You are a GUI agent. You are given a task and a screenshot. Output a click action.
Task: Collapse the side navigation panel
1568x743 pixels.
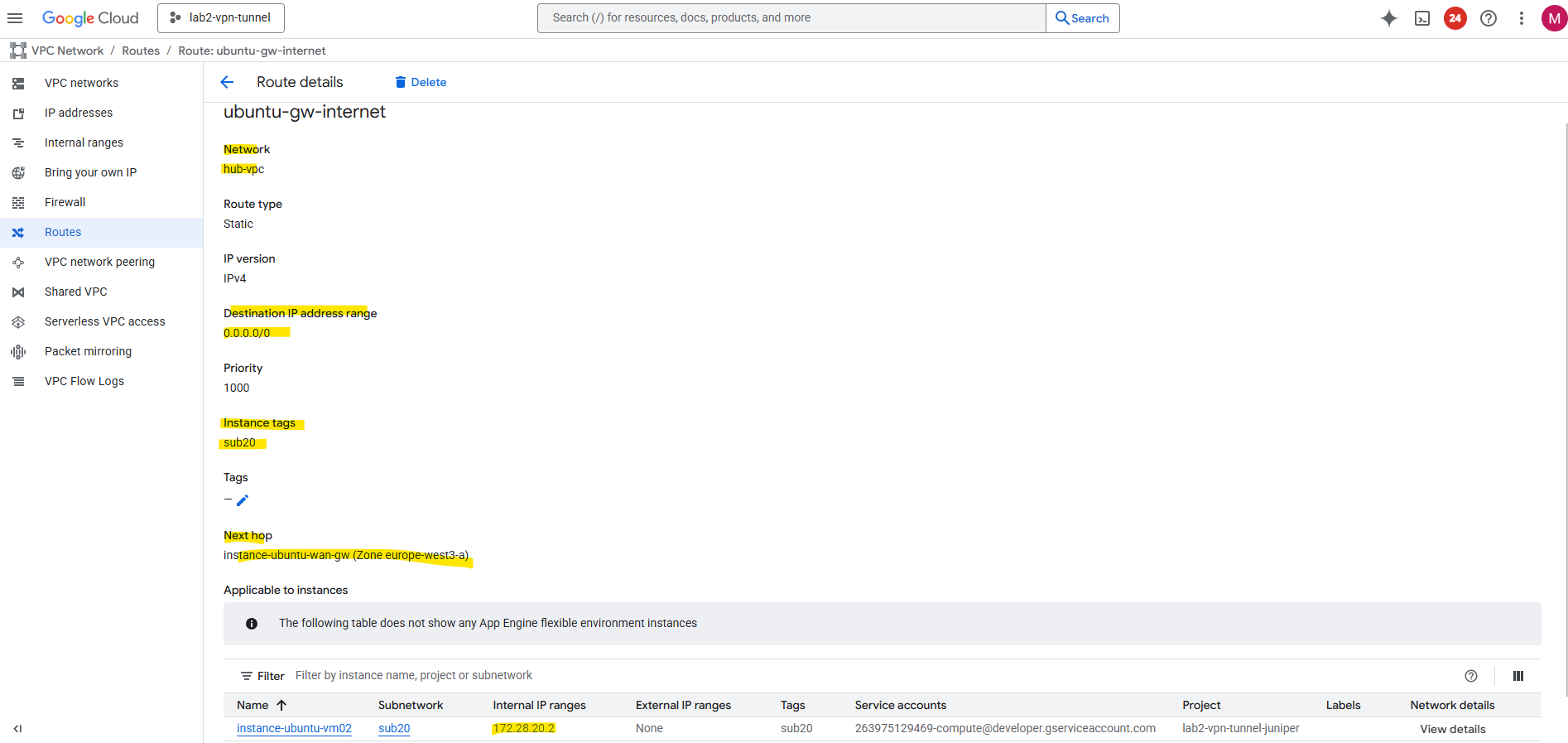click(17, 729)
